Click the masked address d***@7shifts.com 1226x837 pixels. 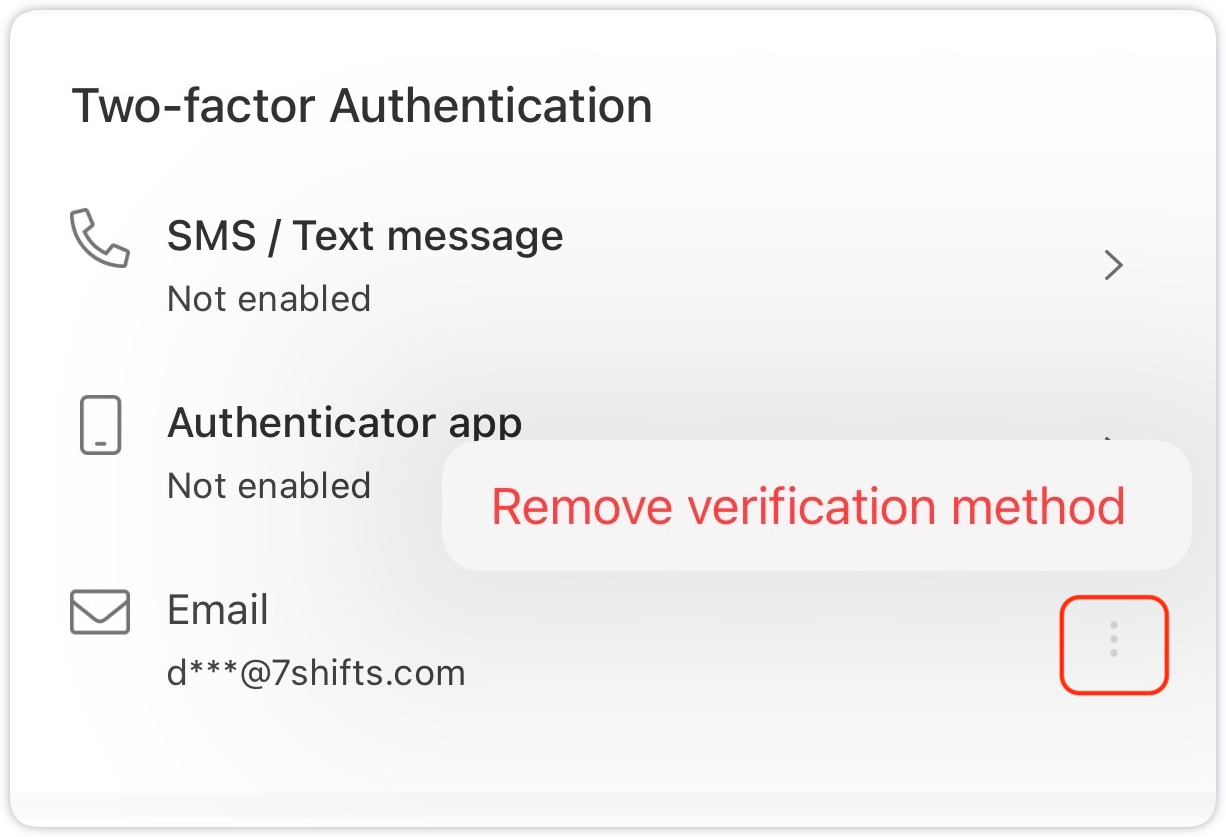click(x=316, y=672)
